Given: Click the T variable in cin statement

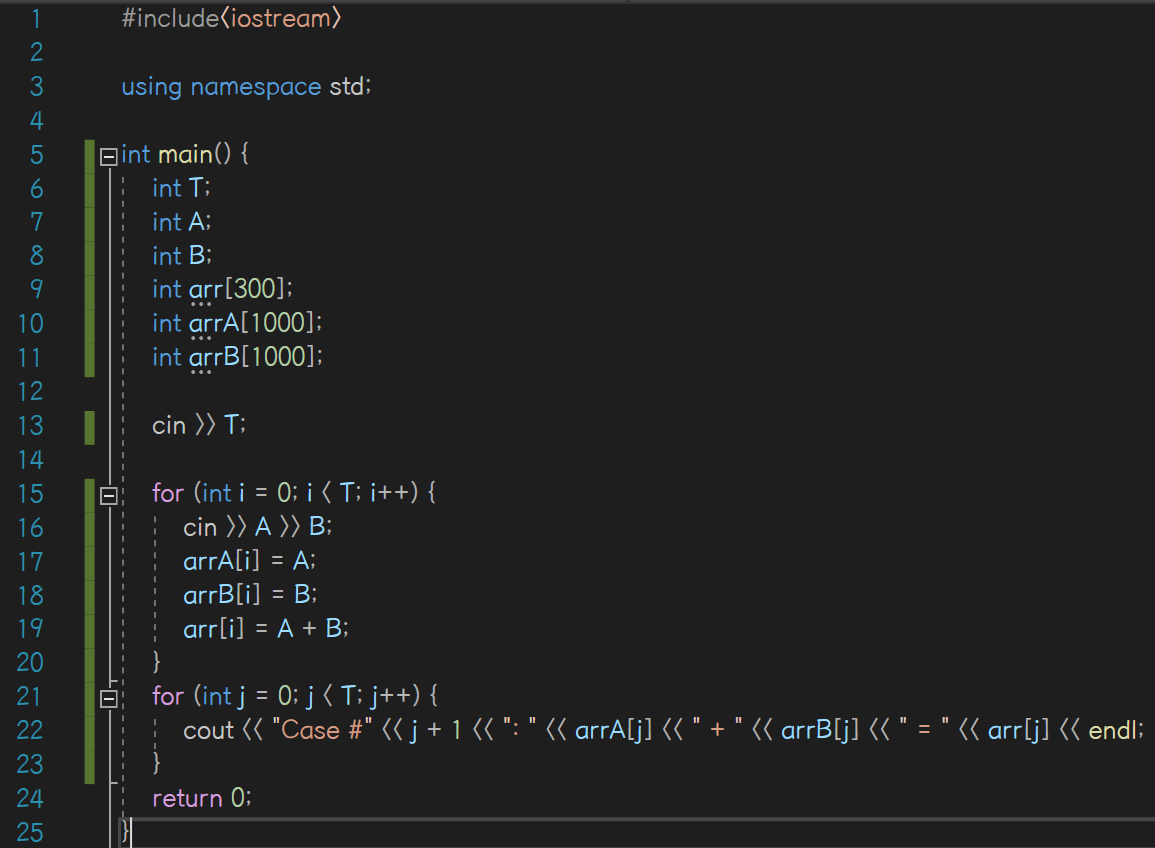Looking at the screenshot, I should coord(231,425).
